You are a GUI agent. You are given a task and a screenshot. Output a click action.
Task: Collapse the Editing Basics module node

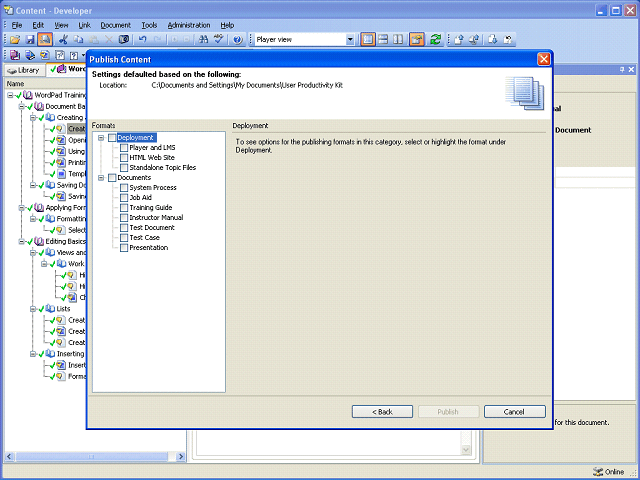(x=22, y=242)
